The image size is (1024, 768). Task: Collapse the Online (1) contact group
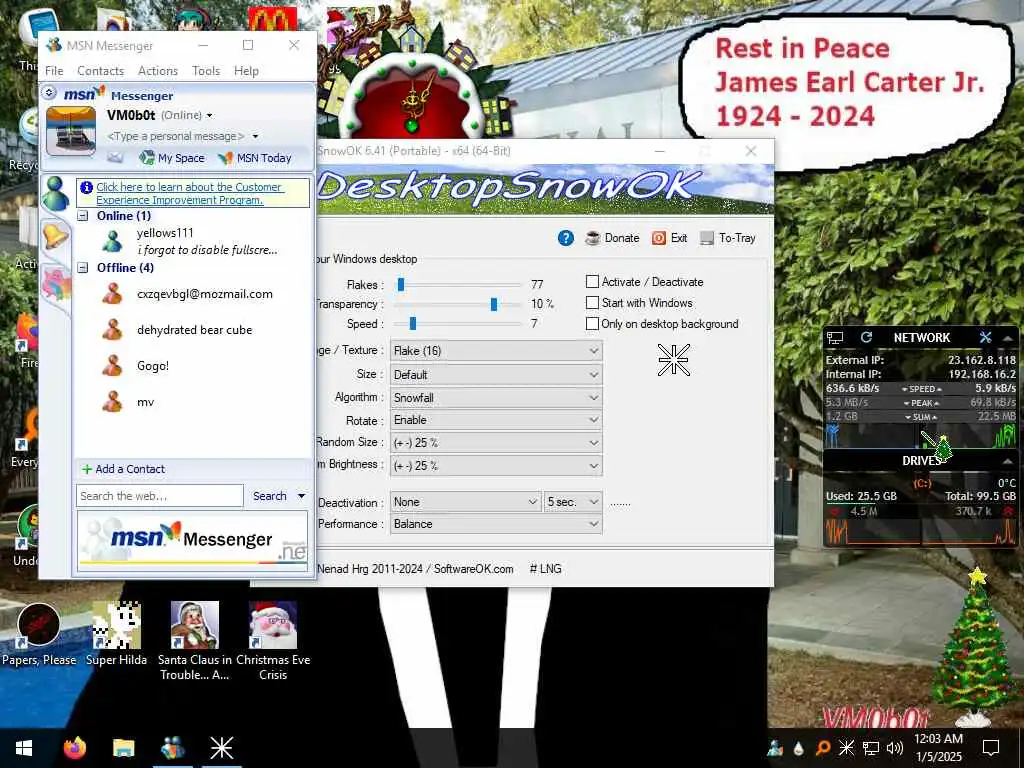click(x=83, y=216)
